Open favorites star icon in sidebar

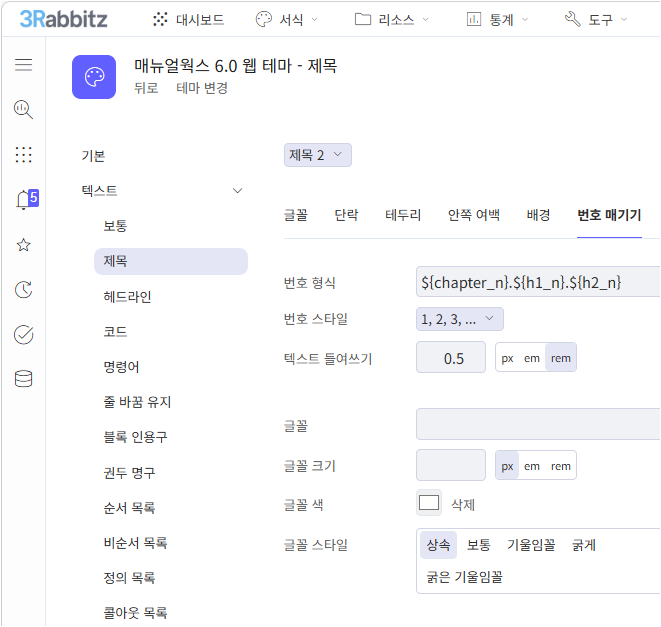coord(24,245)
